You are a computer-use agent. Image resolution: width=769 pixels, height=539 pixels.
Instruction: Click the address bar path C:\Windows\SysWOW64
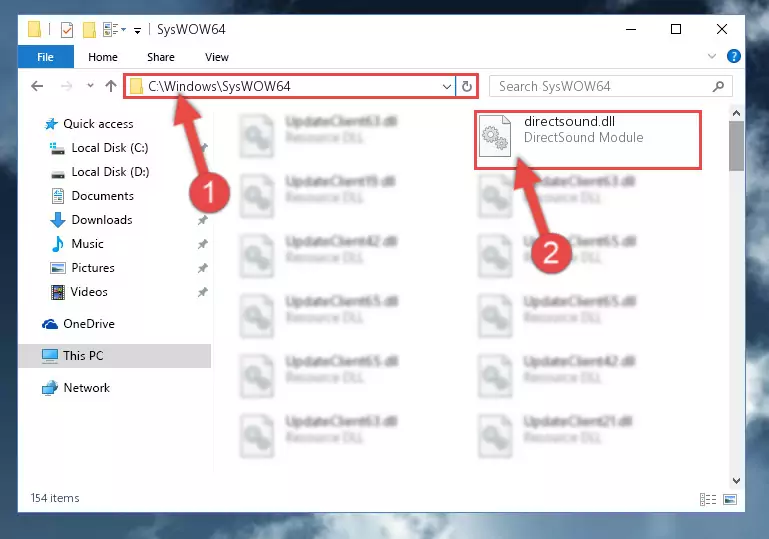(x=219, y=86)
